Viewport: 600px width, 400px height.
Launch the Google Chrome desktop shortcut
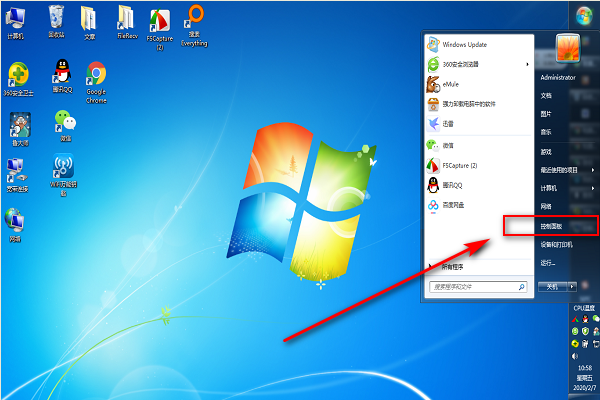pyautogui.click(x=96, y=83)
